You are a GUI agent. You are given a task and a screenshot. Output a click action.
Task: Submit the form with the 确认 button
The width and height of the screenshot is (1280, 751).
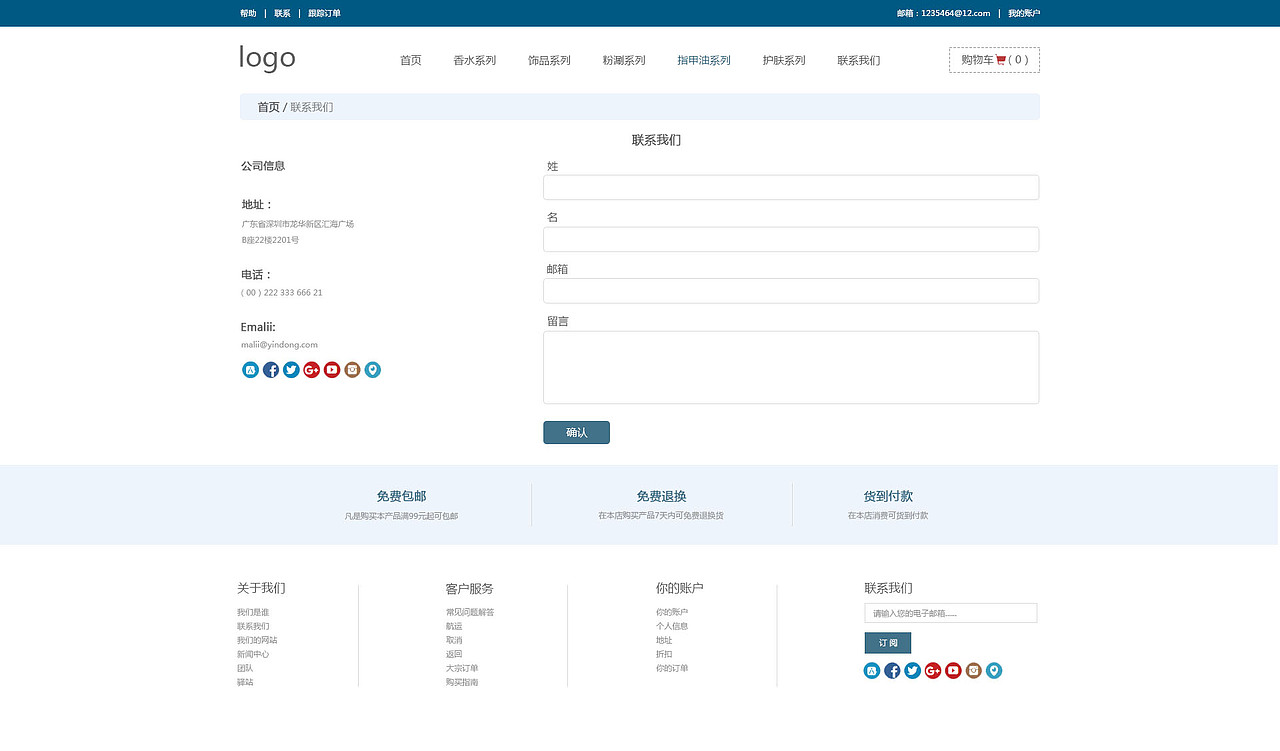576,432
